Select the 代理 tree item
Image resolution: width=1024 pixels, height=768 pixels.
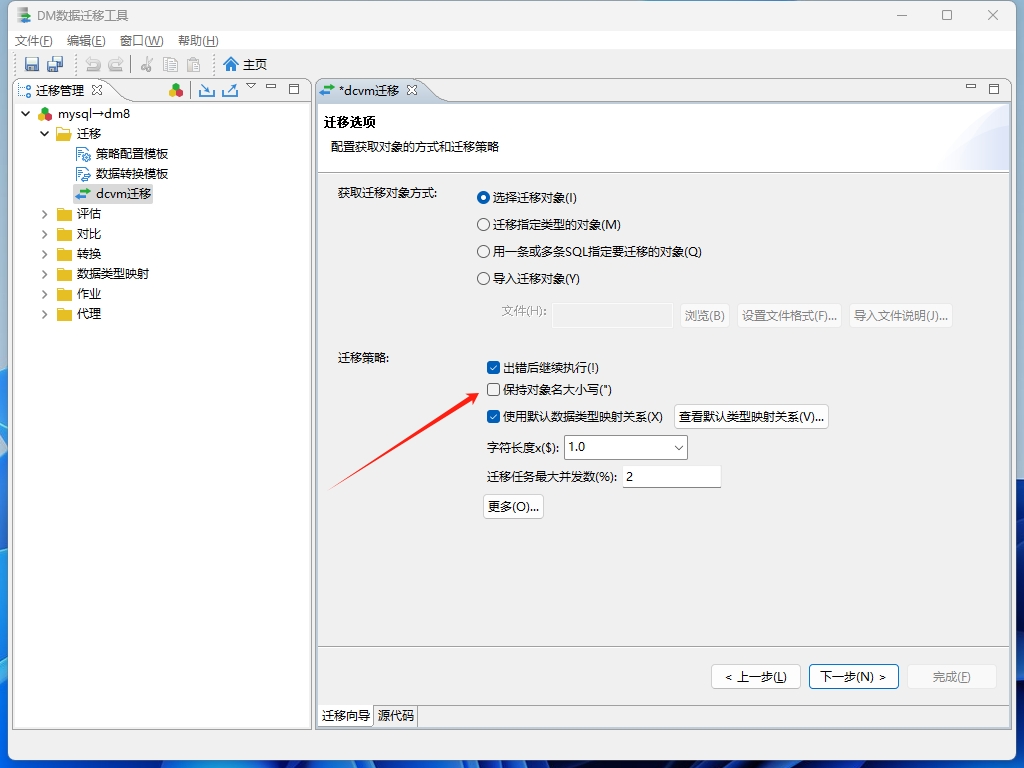click(x=89, y=314)
